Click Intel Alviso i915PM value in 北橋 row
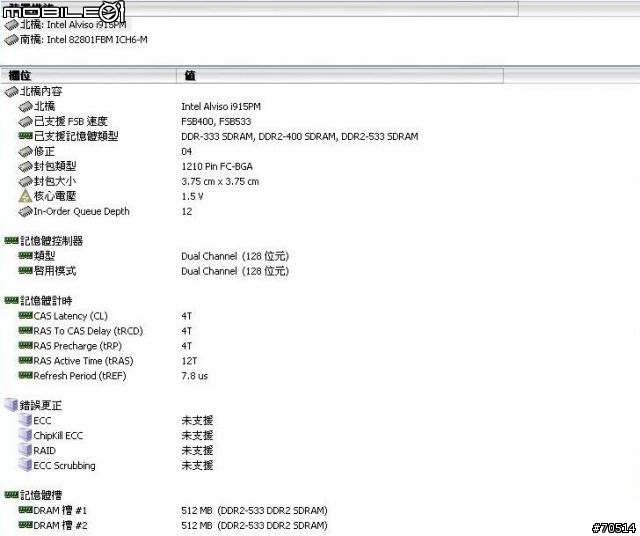The image size is (640, 536). click(221, 107)
